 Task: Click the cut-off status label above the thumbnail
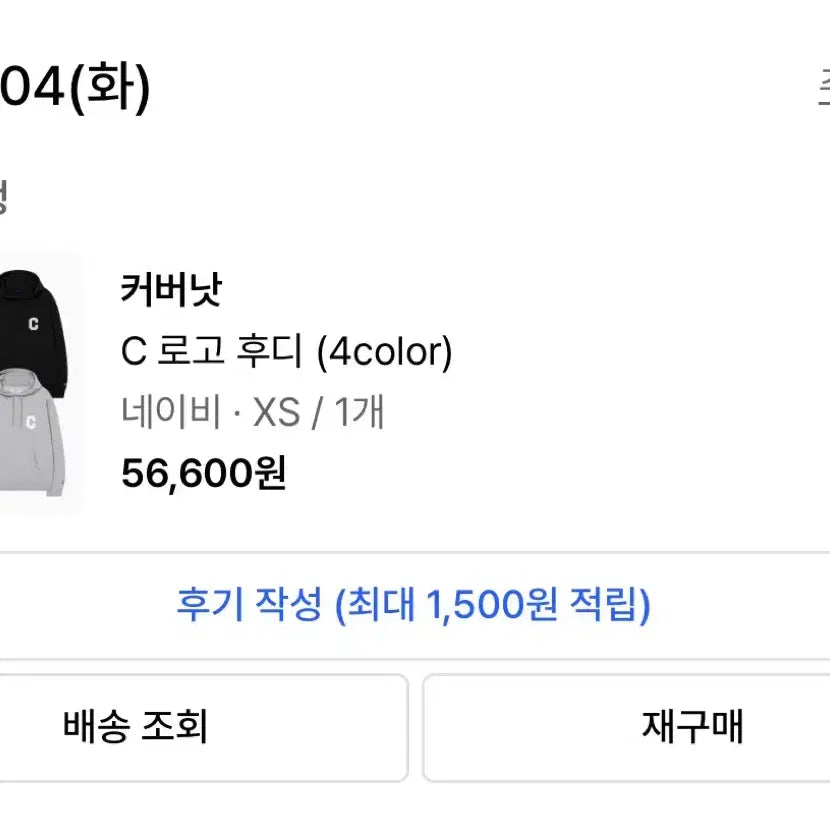pyautogui.click(x=4, y=197)
